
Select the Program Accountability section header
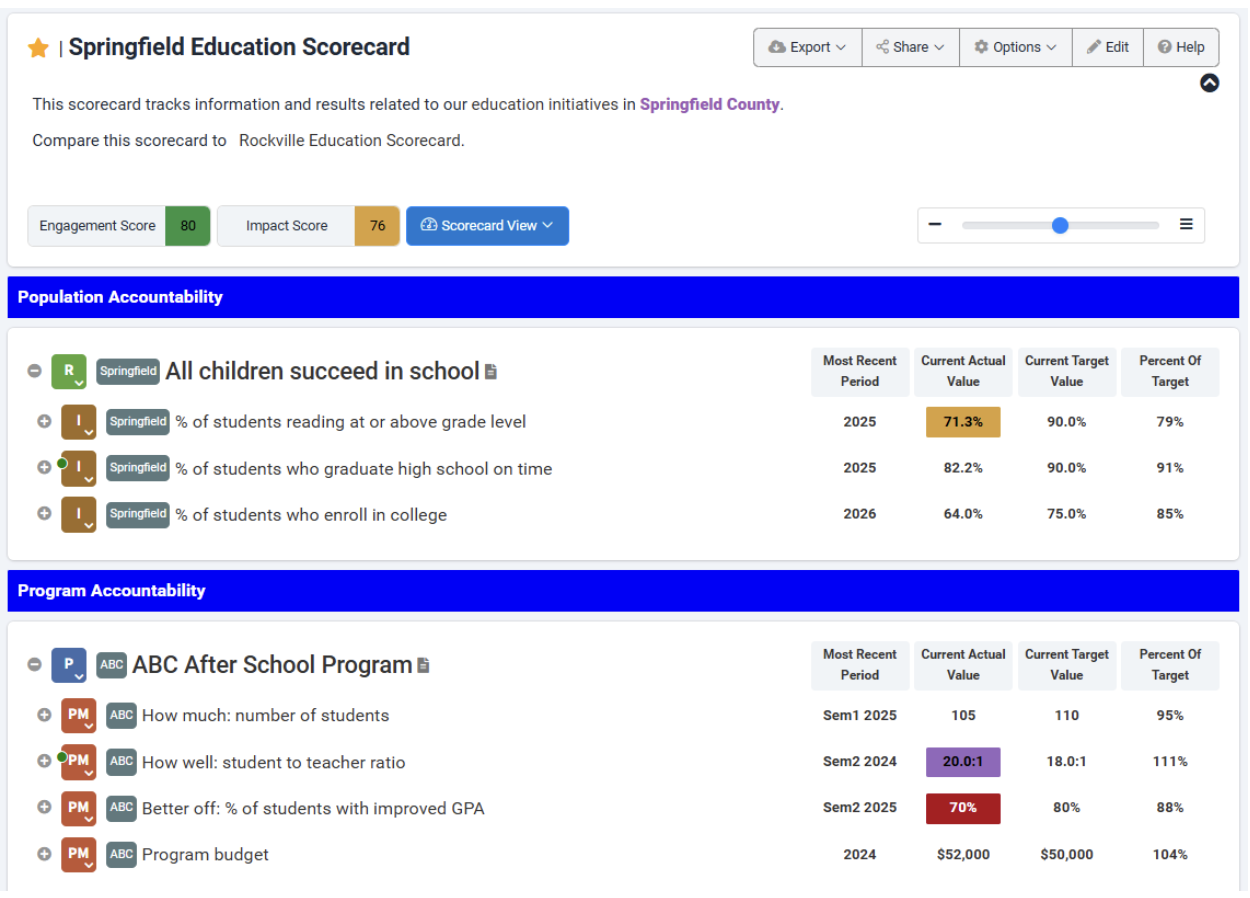[x=623, y=591]
